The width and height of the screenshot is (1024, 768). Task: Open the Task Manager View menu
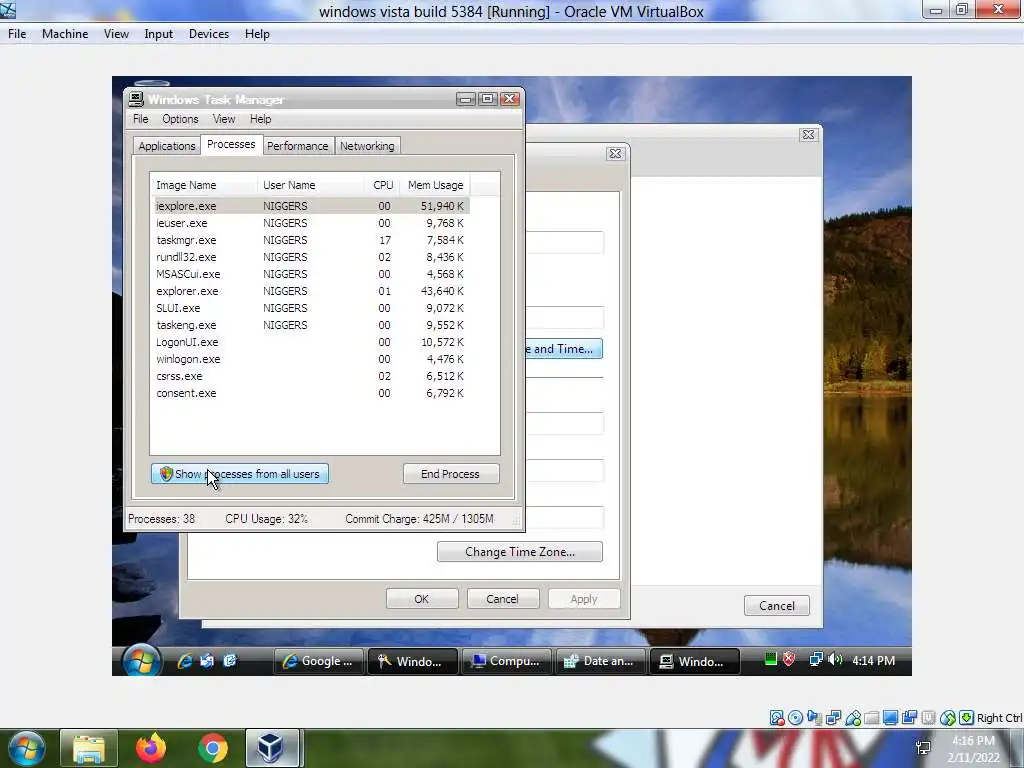tap(223, 119)
